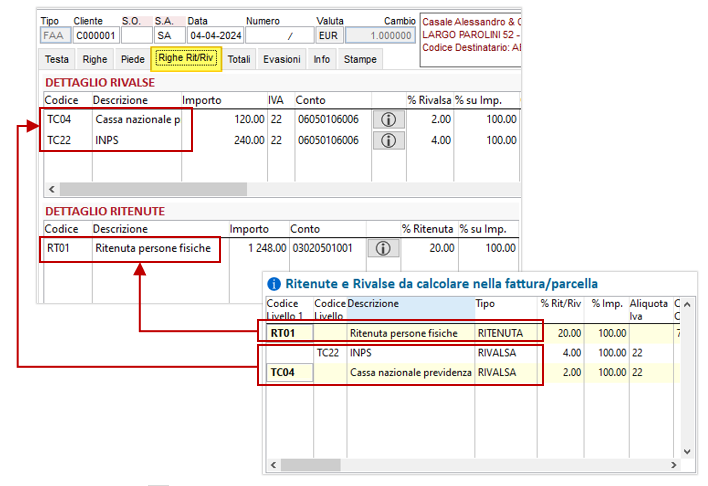Click the popup horizontal scrollbar thumb
Image resolution: width=708 pixels, height=486 pixels.
click(x=311, y=465)
